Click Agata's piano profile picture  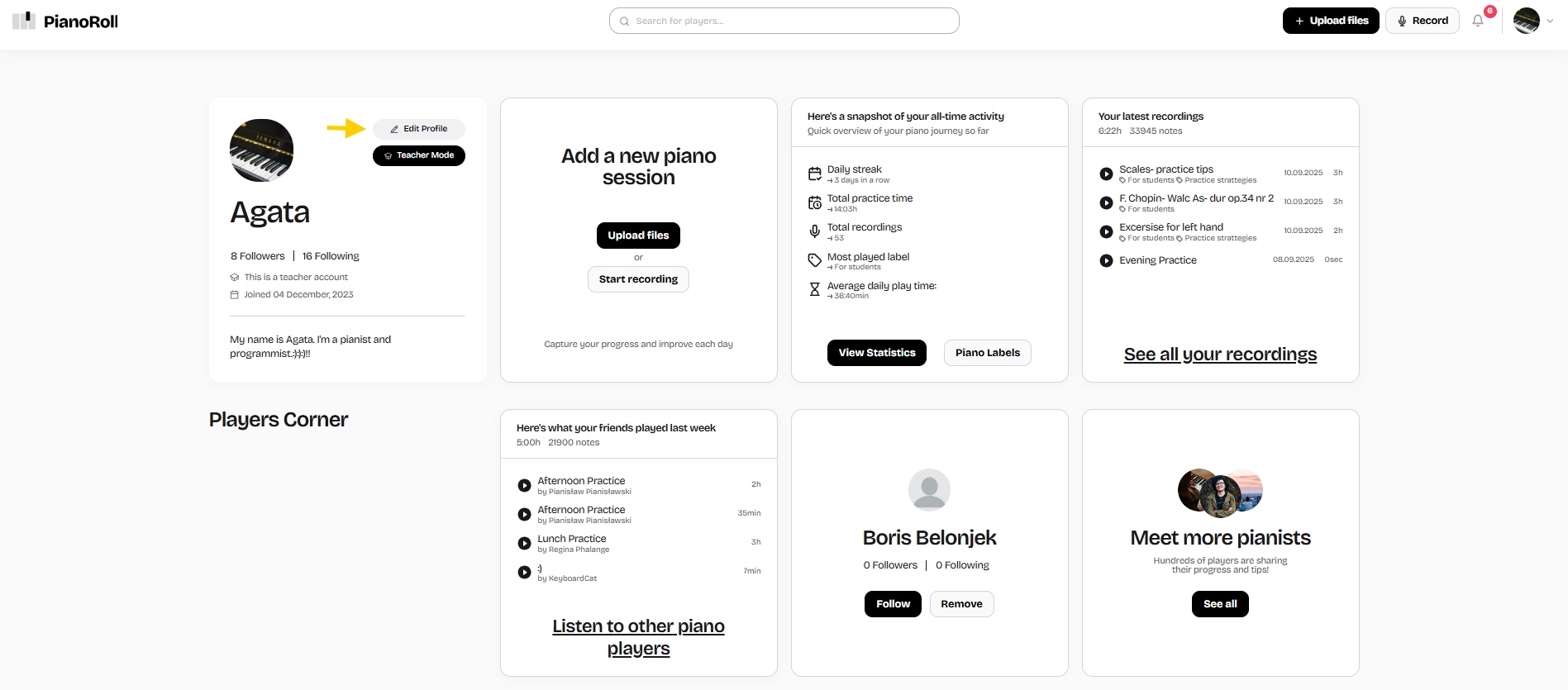[261, 150]
